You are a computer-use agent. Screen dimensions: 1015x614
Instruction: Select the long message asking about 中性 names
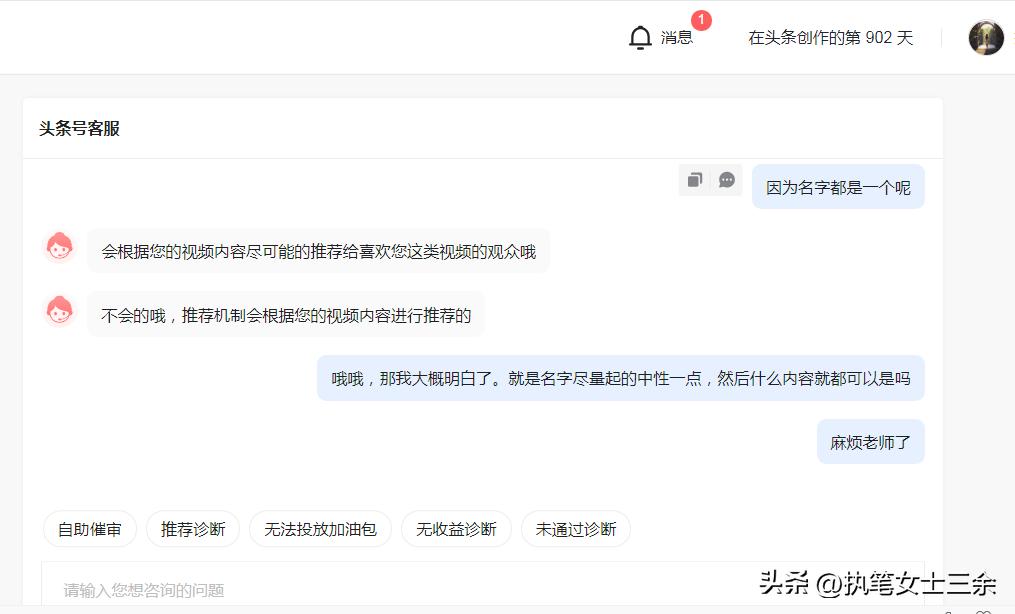pyautogui.click(x=620, y=378)
